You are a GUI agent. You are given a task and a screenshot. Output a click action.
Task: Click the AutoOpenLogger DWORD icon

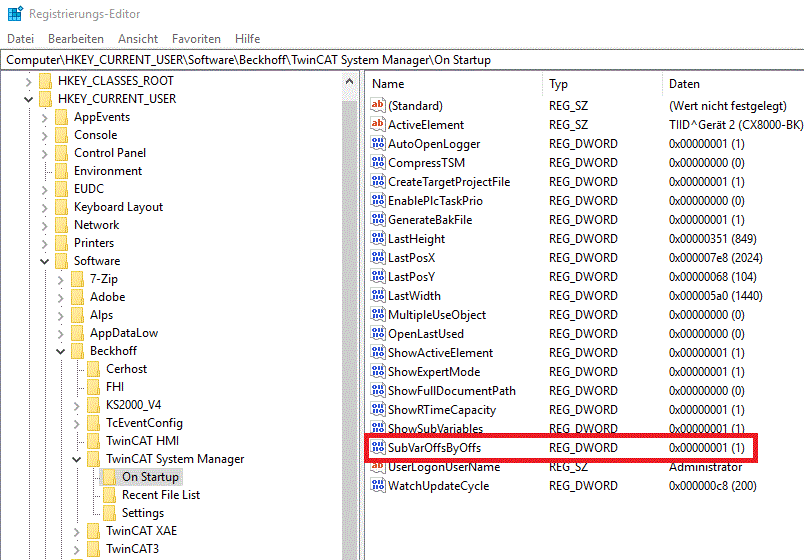pyautogui.click(x=378, y=143)
